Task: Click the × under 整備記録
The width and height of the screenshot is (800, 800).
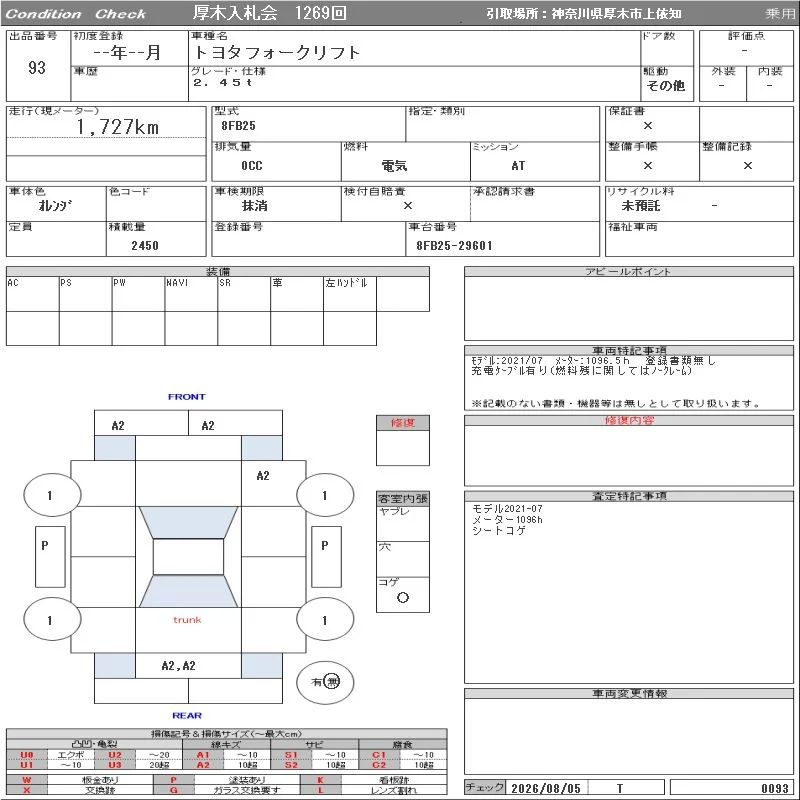Action: tap(747, 166)
